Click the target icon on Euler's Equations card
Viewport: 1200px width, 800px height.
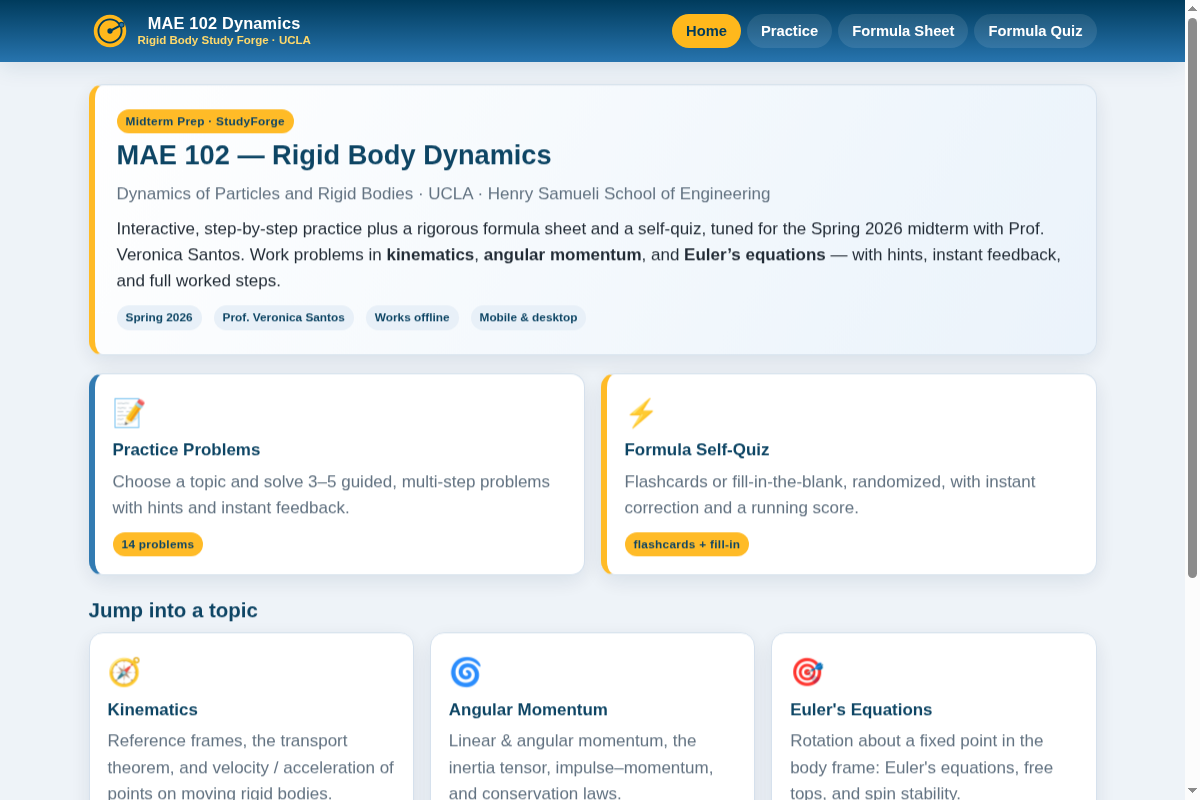click(807, 672)
